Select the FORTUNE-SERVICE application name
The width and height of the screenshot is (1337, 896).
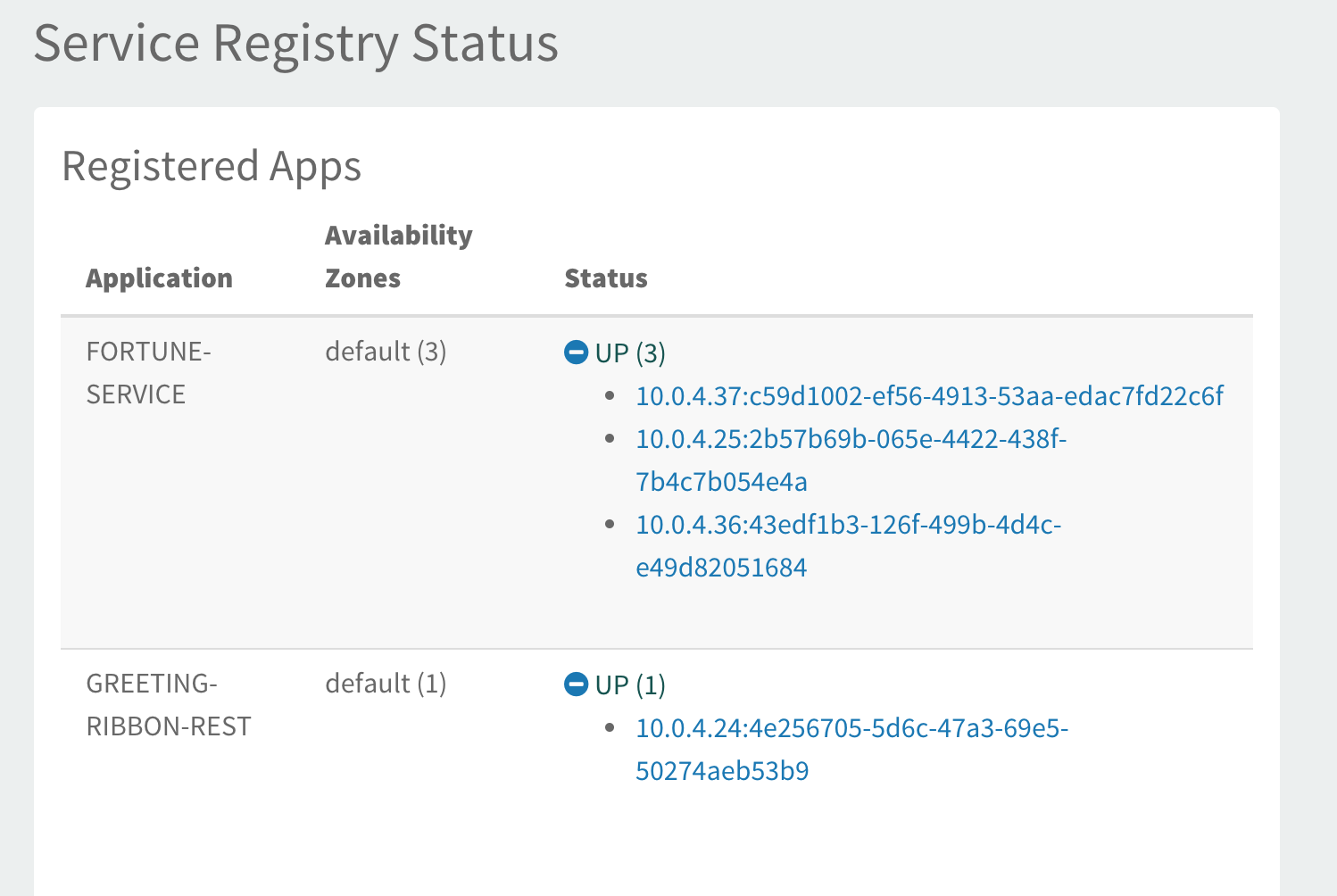click(x=148, y=373)
